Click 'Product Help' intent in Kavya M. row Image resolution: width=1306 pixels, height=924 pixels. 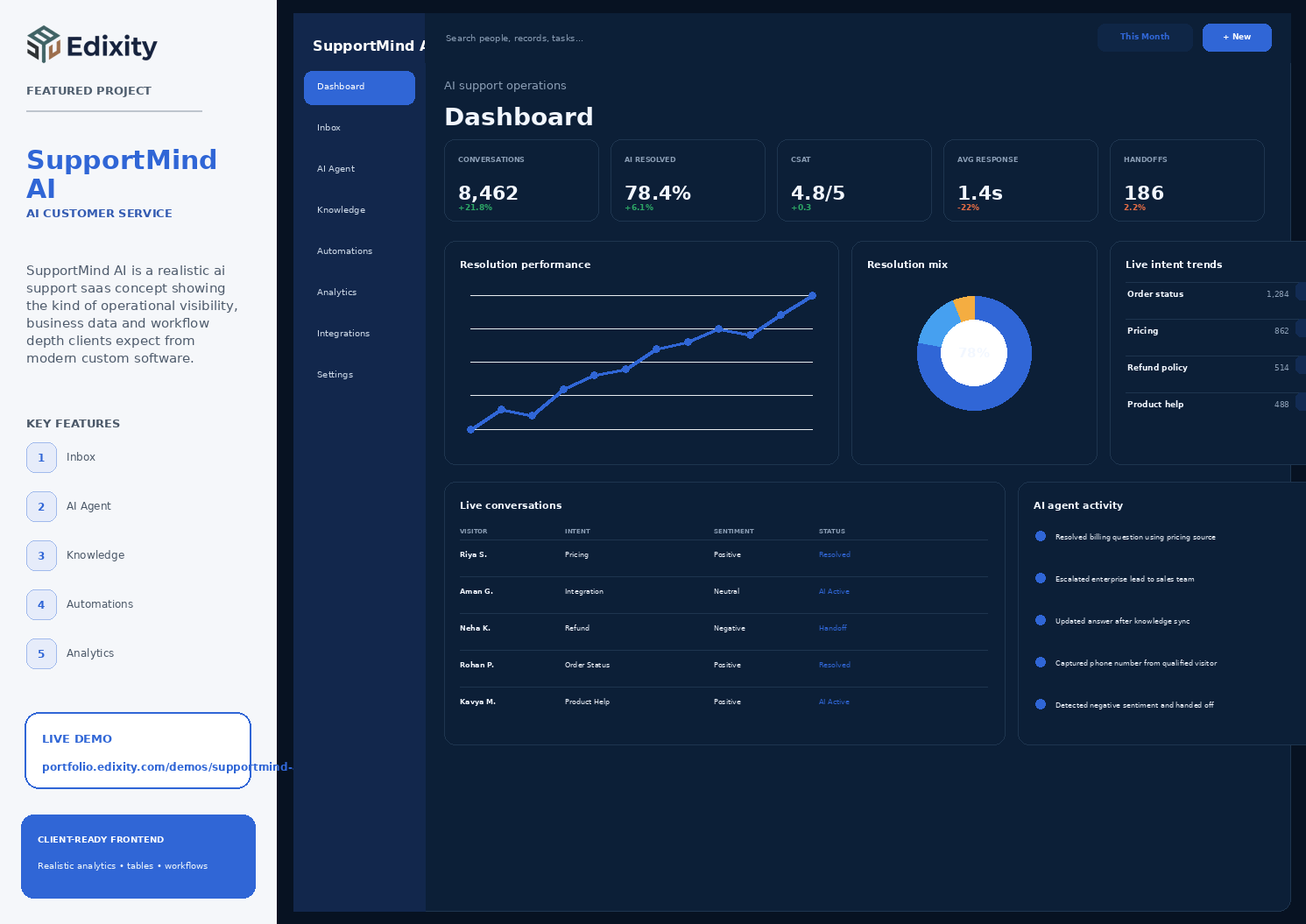(x=587, y=702)
